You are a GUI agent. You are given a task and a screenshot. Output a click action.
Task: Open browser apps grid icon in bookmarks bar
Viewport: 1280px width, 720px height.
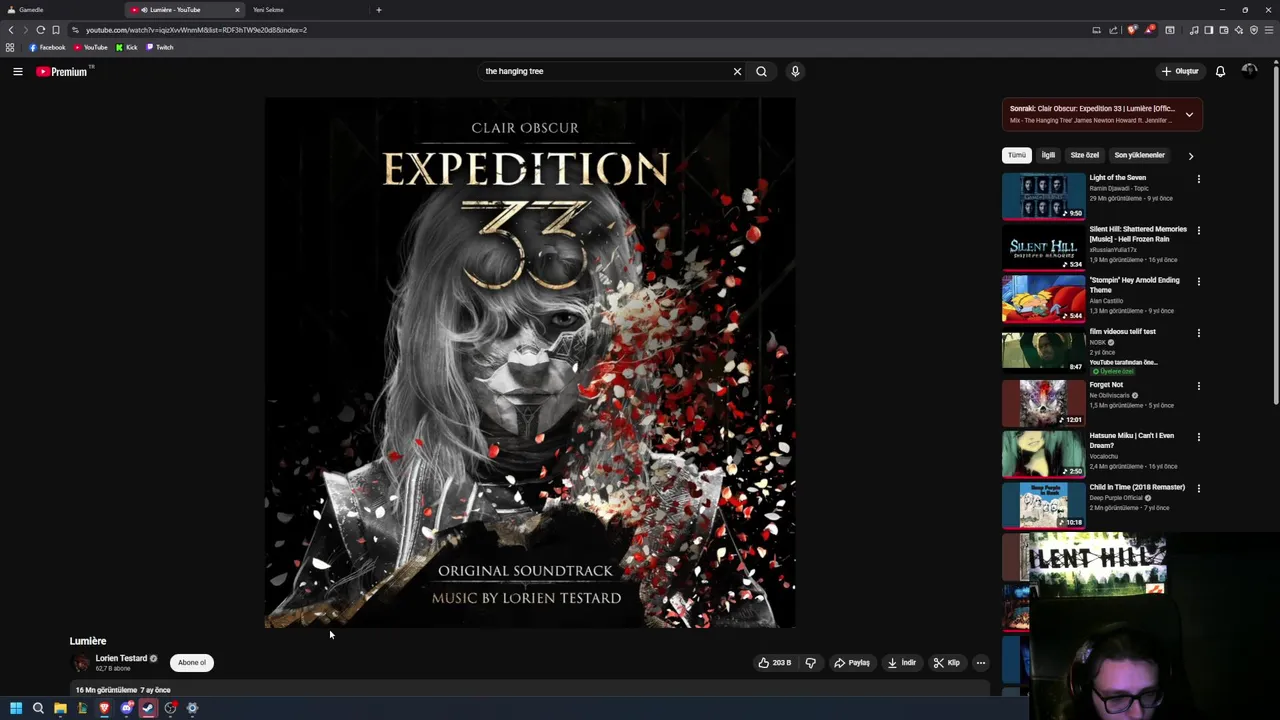coord(10,47)
